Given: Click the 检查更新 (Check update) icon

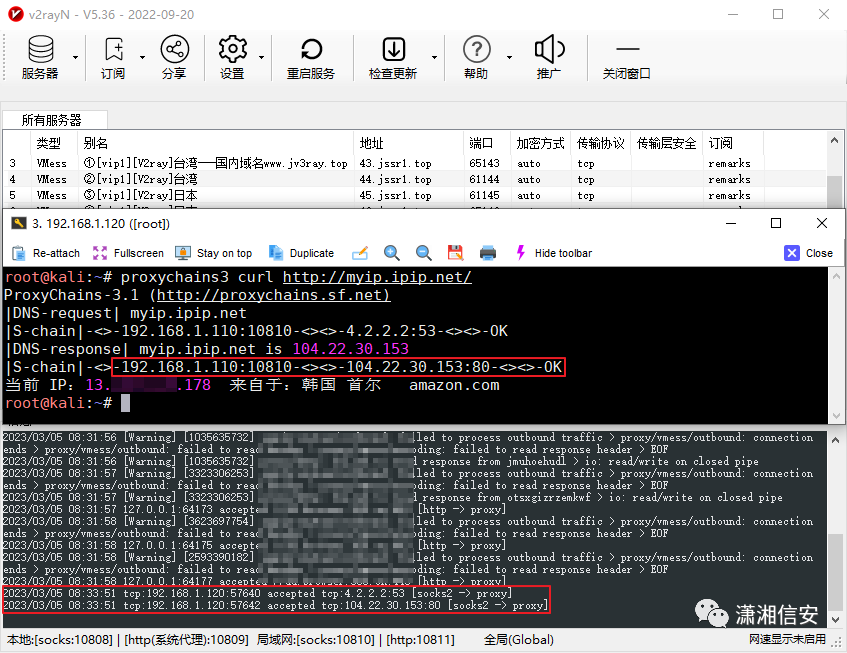Looking at the screenshot, I should click(x=393, y=57).
